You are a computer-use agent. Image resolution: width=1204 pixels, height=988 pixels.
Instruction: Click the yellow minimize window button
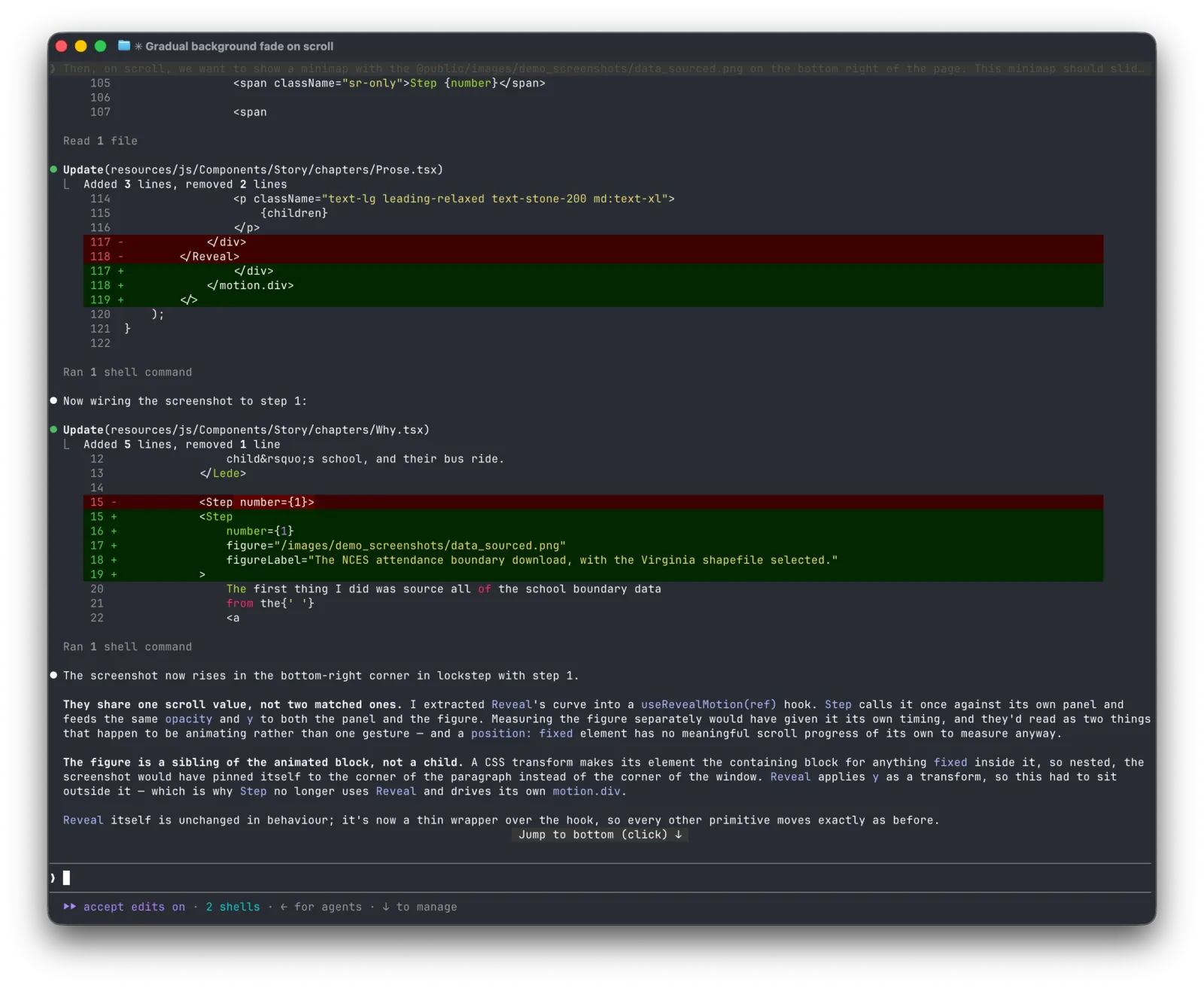coord(81,46)
